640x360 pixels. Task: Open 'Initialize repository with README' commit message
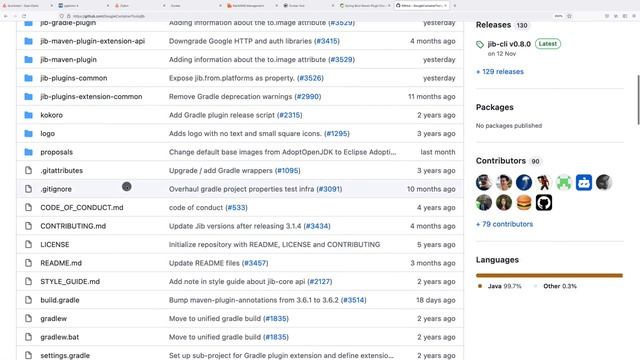[x=274, y=244]
